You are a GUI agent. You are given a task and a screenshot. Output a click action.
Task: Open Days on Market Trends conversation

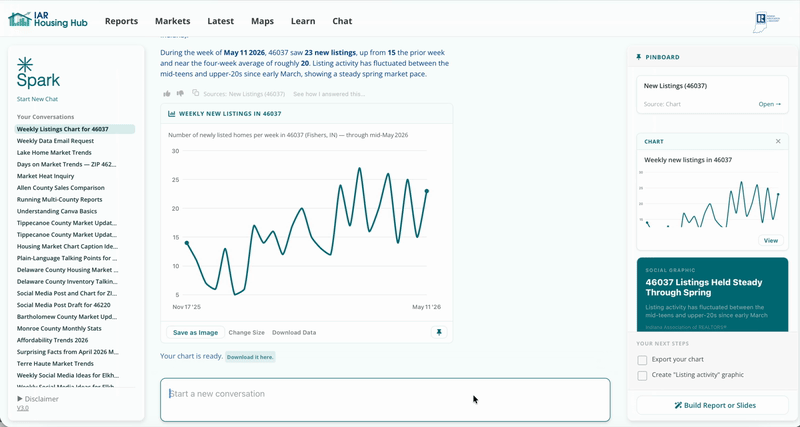click(66, 164)
